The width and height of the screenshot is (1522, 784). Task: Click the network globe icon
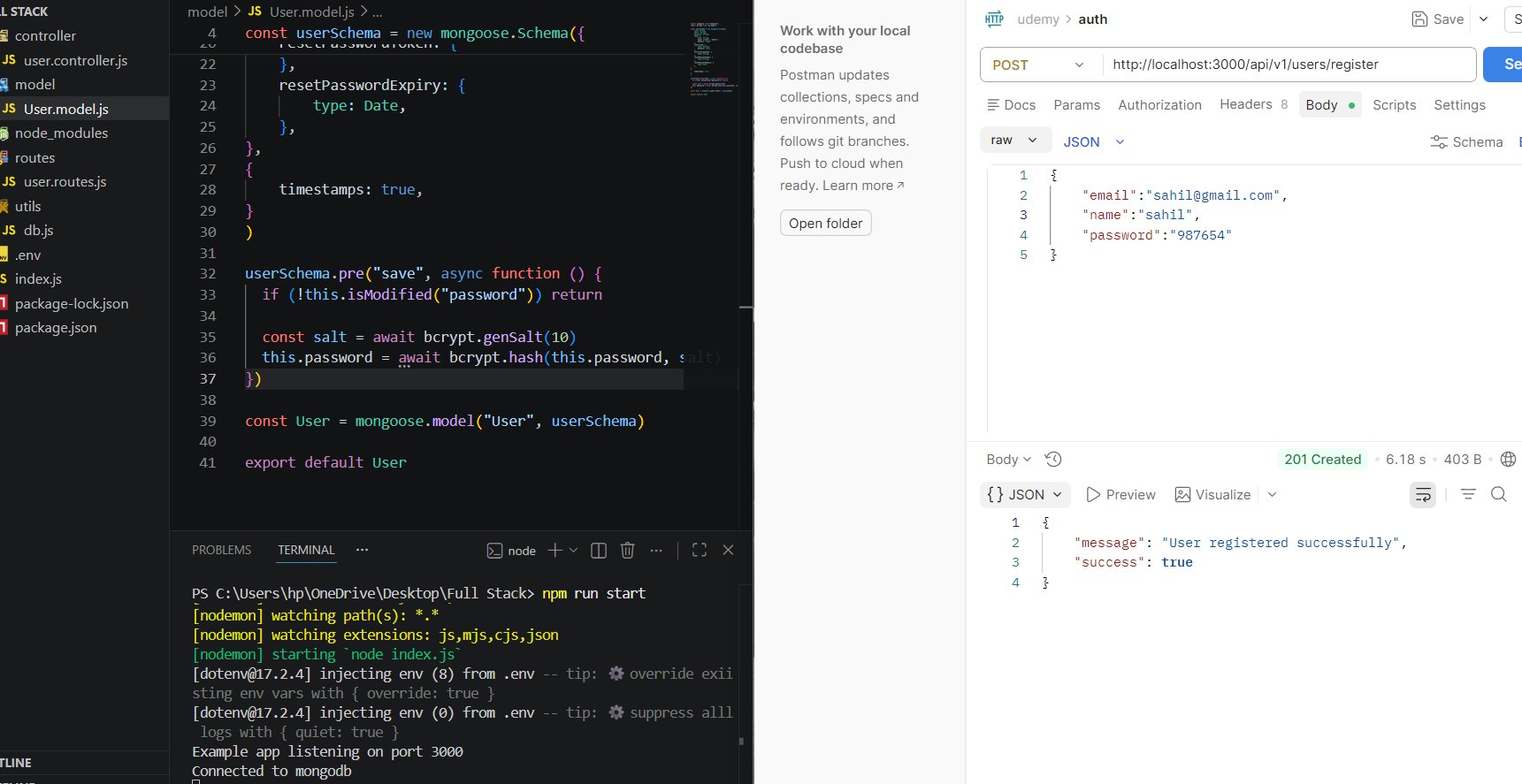pyautogui.click(x=1509, y=460)
